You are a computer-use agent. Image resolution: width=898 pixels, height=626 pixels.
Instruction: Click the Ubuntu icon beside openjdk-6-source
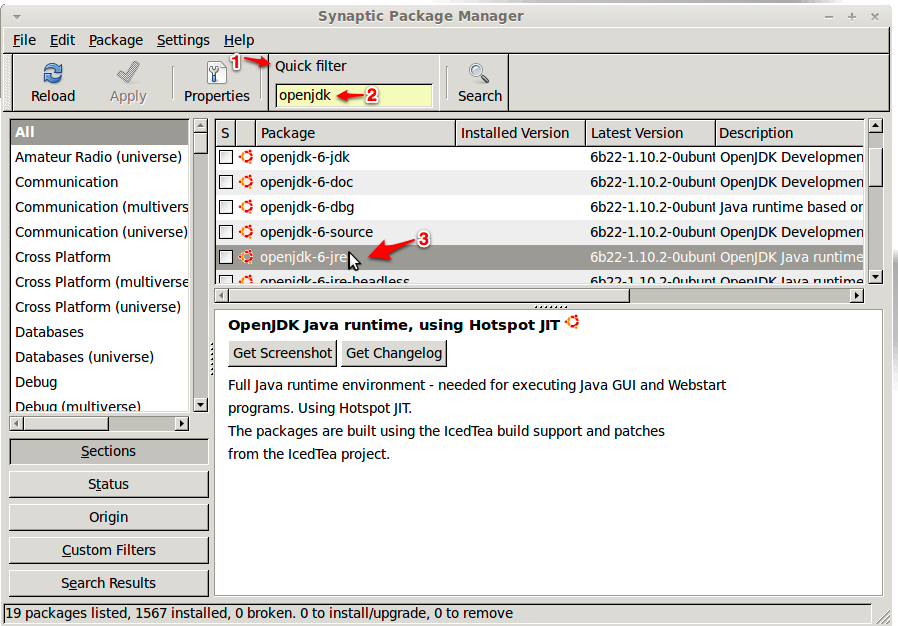pyautogui.click(x=246, y=232)
